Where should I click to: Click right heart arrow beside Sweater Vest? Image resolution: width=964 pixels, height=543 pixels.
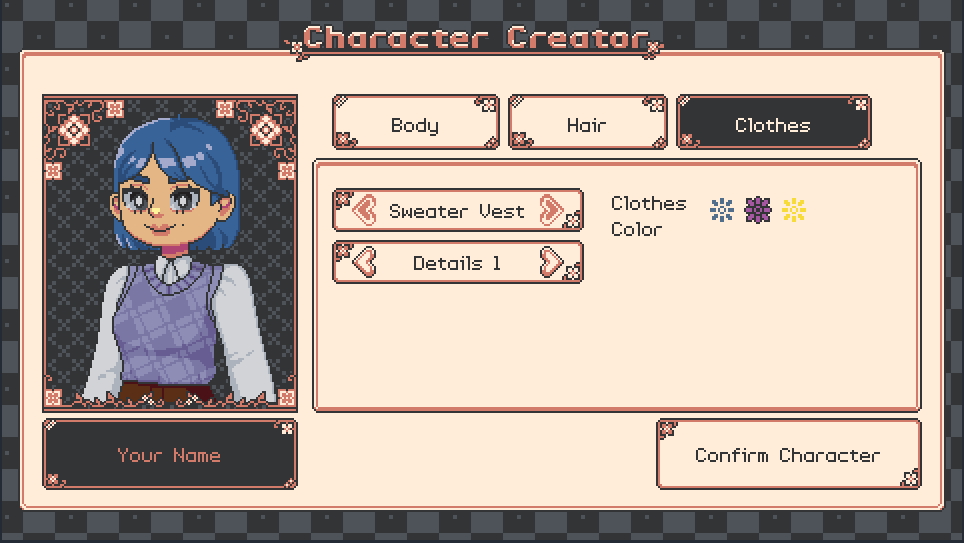(x=551, y=210)
